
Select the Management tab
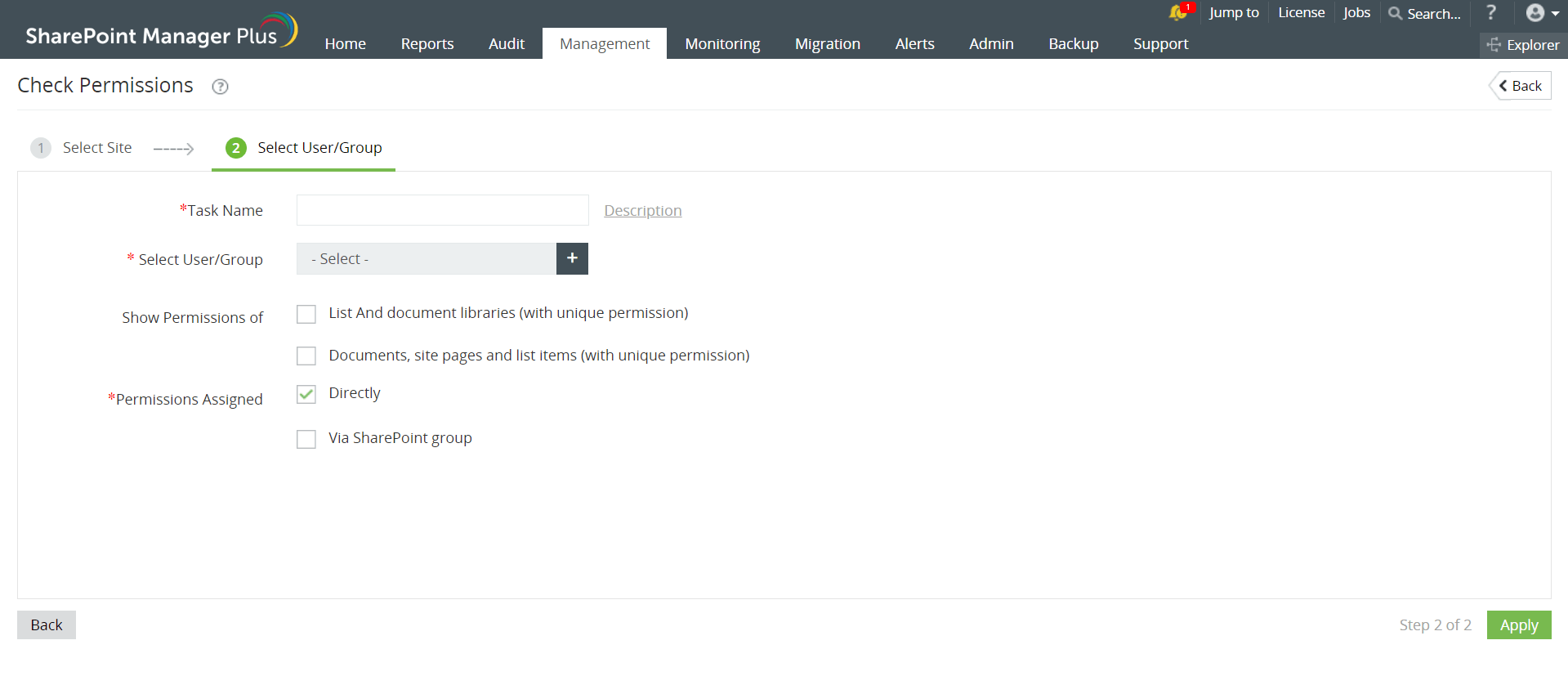(605, 43)
